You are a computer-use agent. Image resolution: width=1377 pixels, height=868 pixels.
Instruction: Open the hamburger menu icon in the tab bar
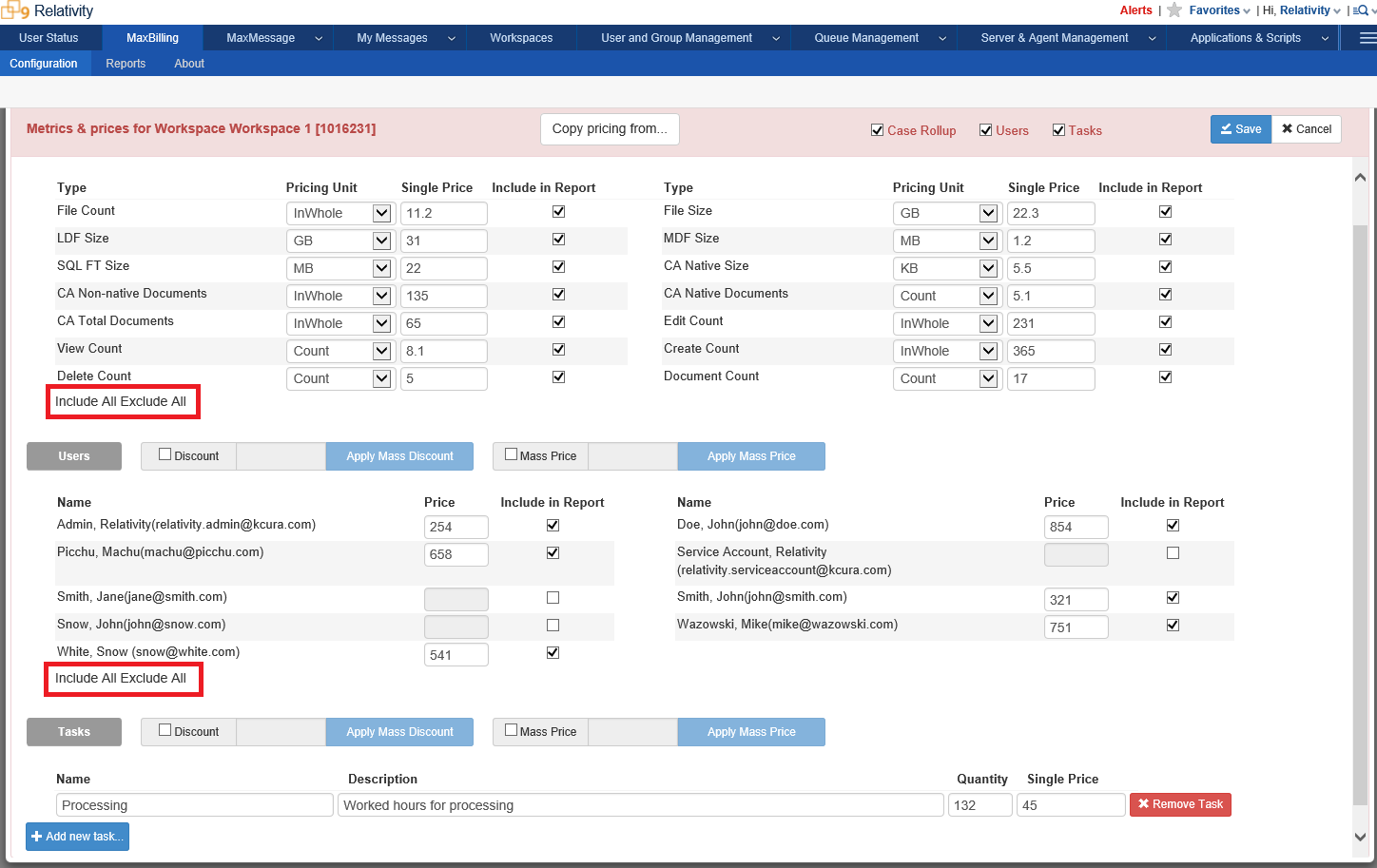pyautogui.click(x=1367, y=38)
